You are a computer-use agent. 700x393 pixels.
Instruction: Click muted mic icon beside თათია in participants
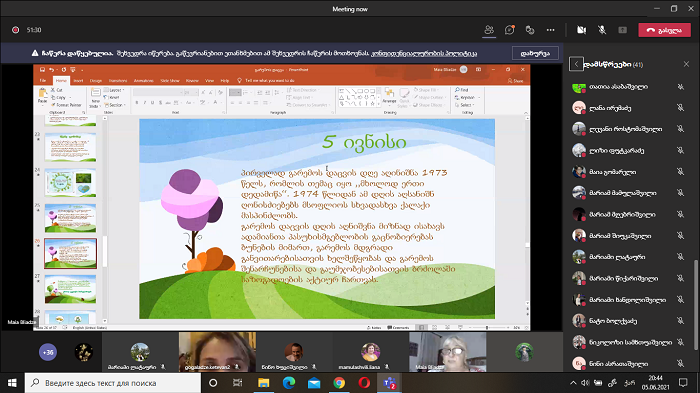click(680, 87)
